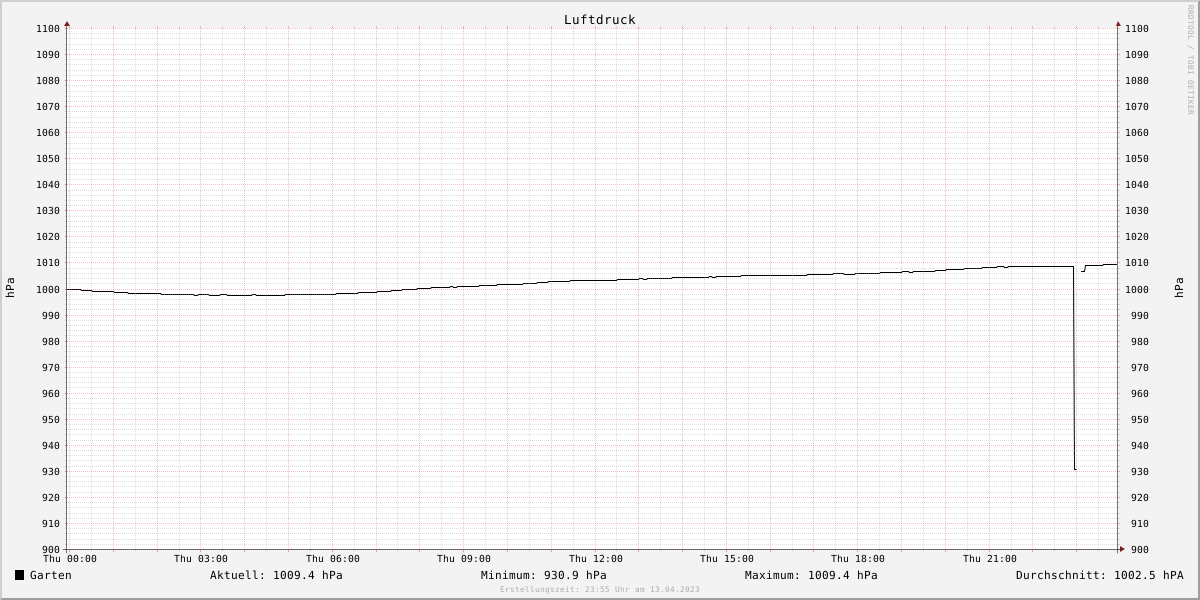Image resolution: width=1200 pixels, height=600 pixels.
Task: Select the "Garten" legend label
Action: tap(51, 575)
